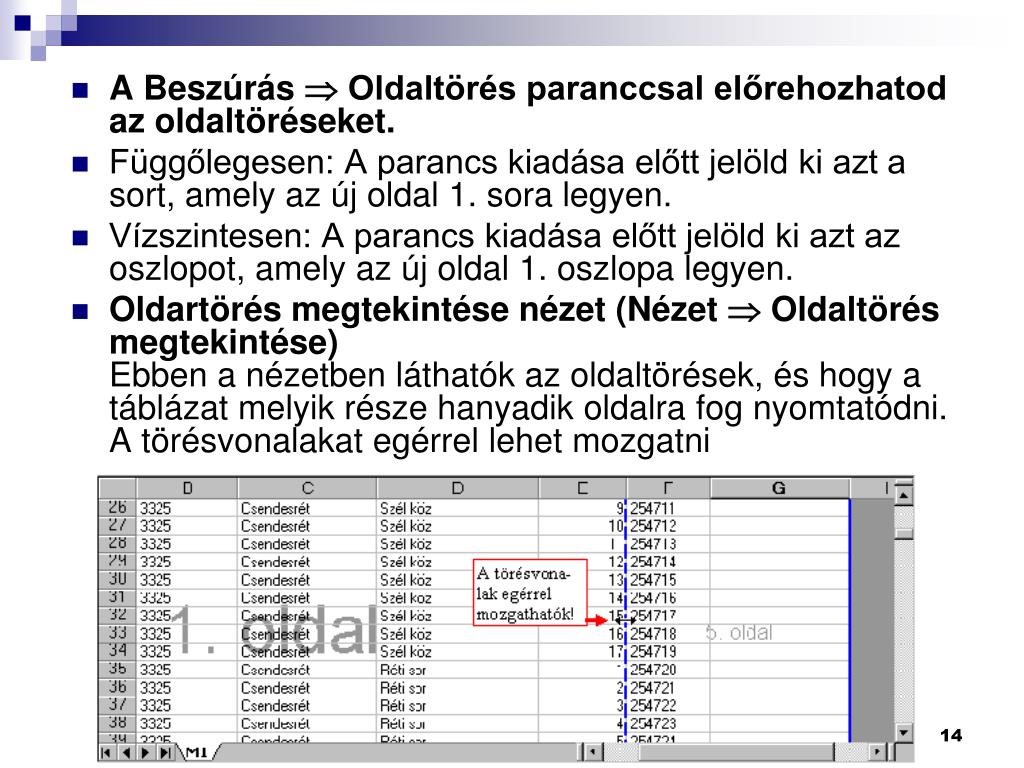Click the horizontal scrollbar left arrow
Image resolution: width=1024 pixels, height=768 pixels.
pos(592,752)
